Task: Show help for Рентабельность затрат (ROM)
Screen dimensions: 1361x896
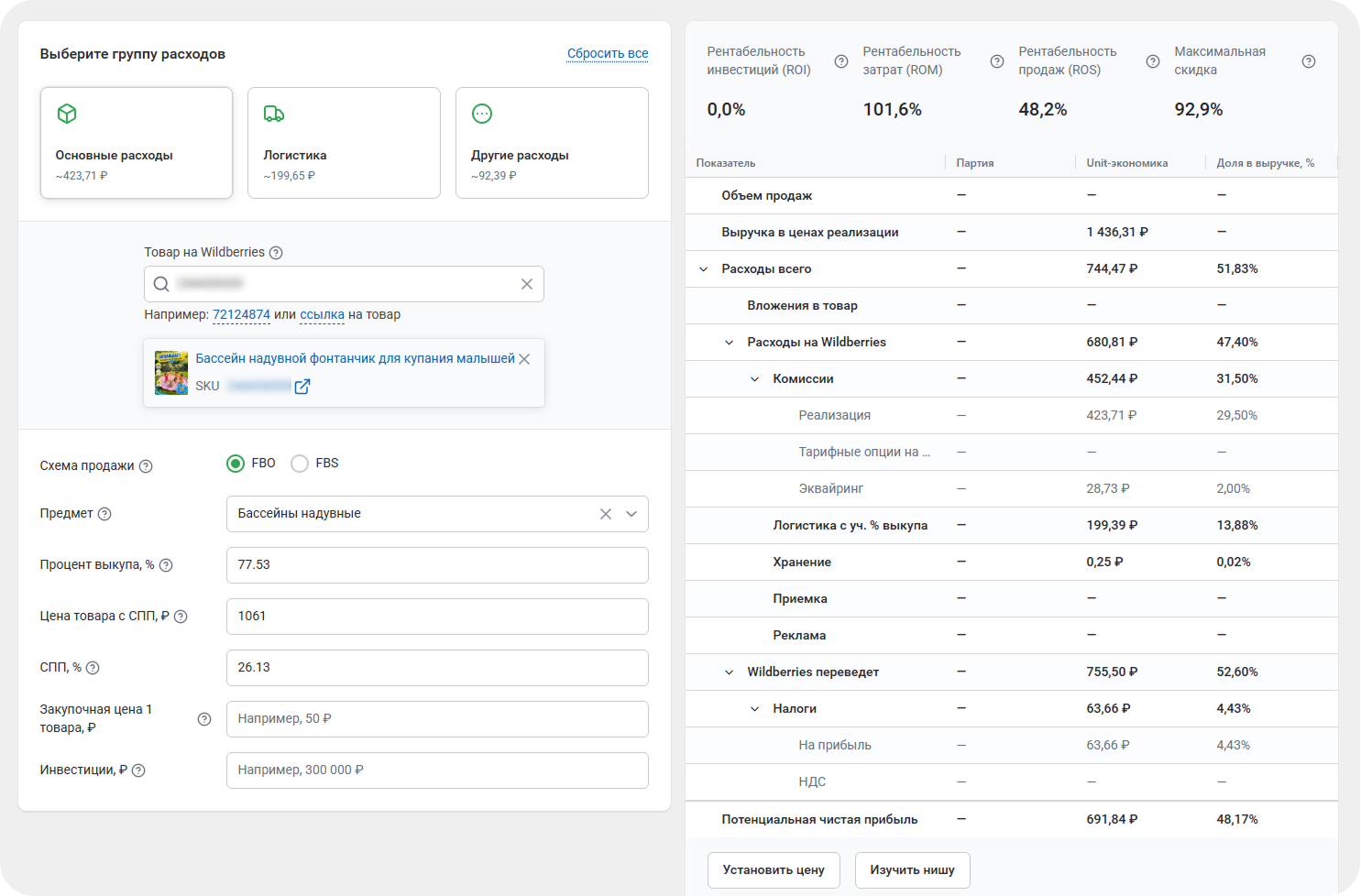Action: point(997,61)
